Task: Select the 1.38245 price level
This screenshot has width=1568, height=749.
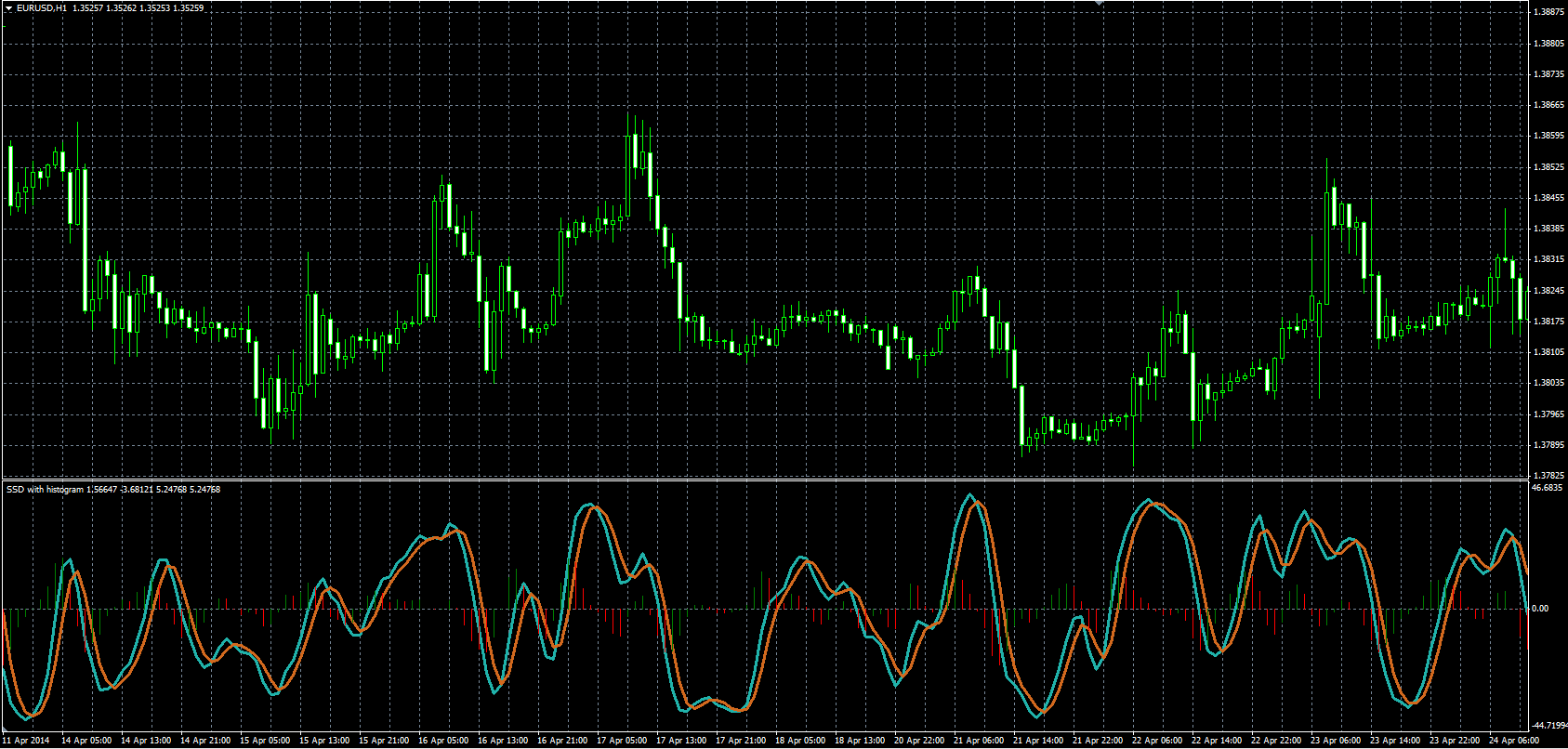Action: point(1548,290)
